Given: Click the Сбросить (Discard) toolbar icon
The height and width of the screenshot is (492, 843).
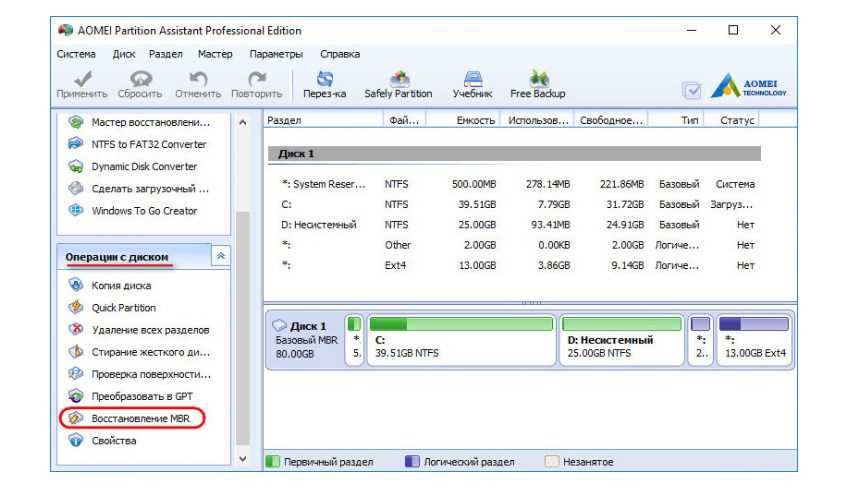Looking at the screenshot, I should pos(140,81).
